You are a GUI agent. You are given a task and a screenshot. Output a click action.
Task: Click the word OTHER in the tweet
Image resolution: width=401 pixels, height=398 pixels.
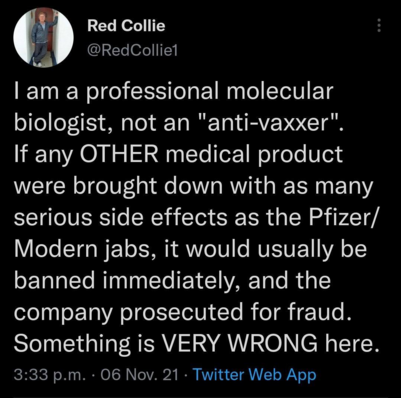point(121,154)
